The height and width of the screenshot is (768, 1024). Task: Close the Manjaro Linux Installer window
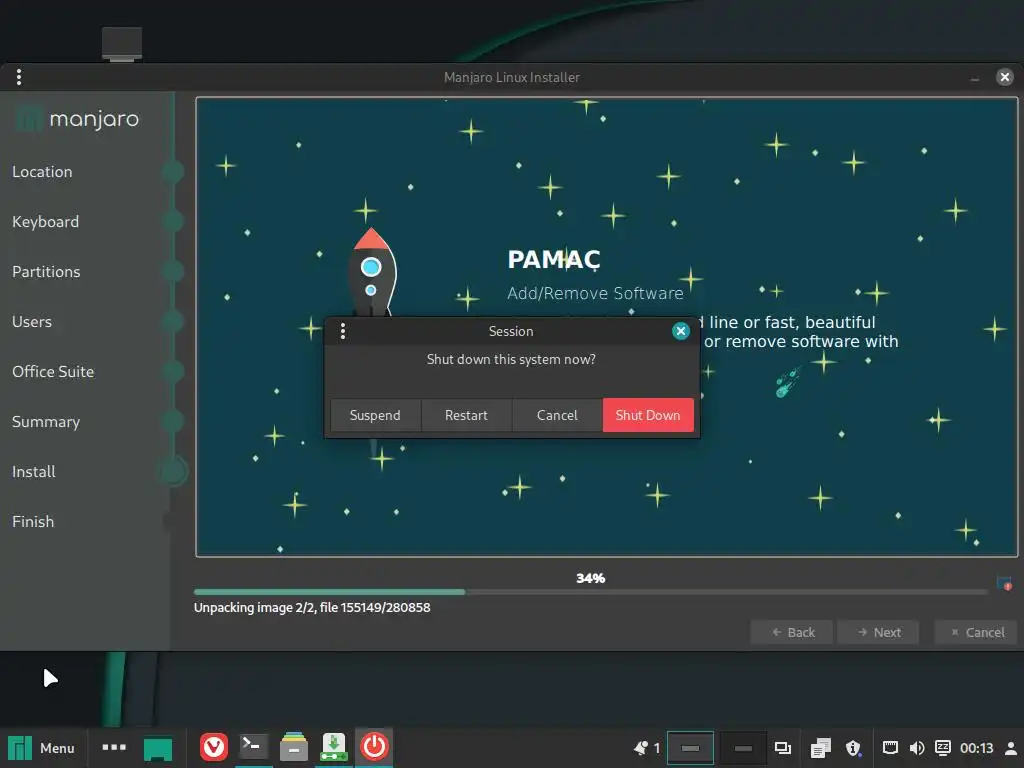pos(1004,77)
